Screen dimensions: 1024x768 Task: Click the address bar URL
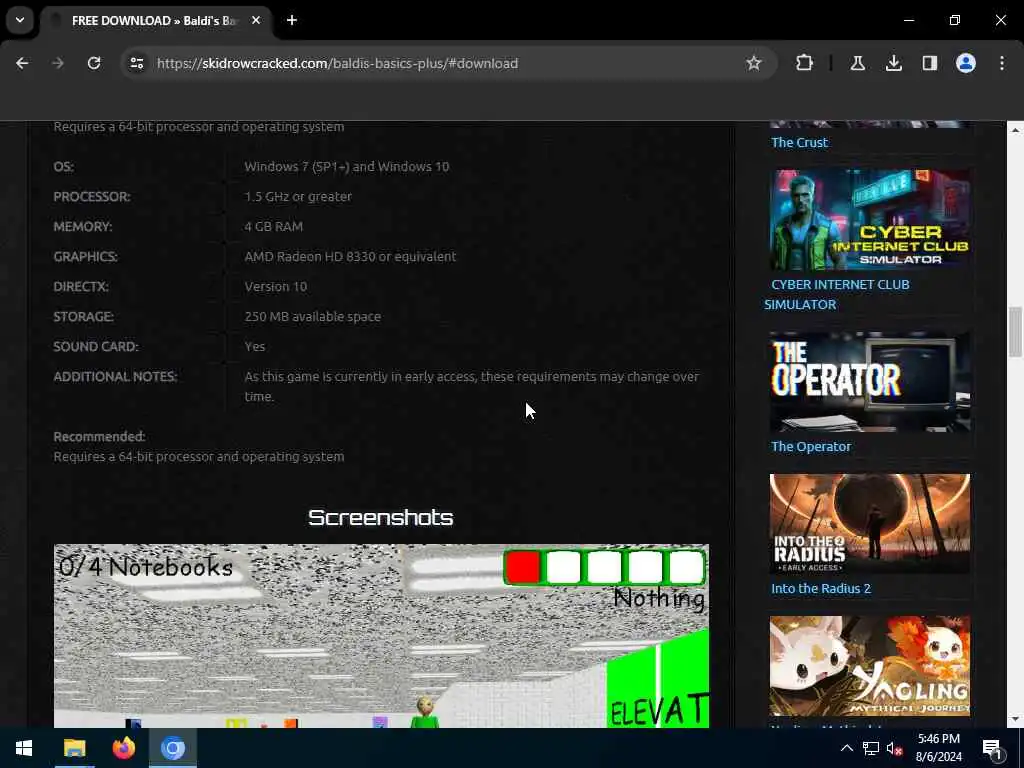[x=338, y=63]
